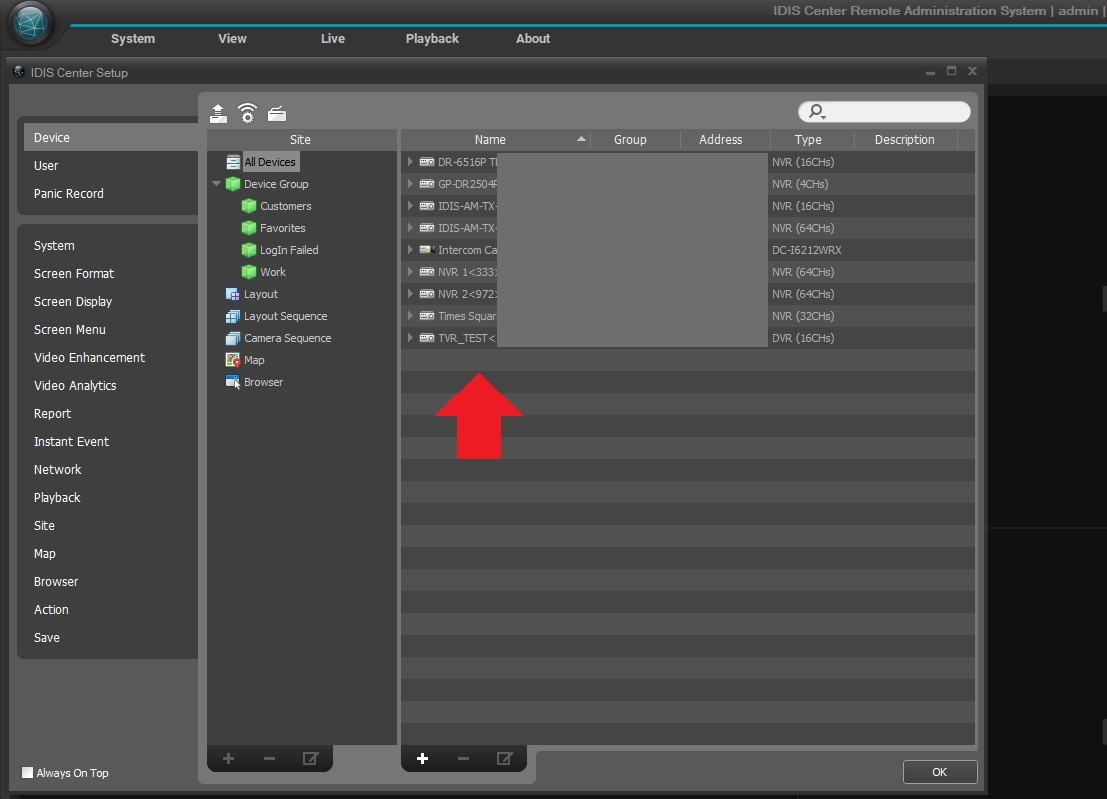Sort by the Name column sort arrow
The height and width of the screenshot is (799, 1107).
(581, 139)
